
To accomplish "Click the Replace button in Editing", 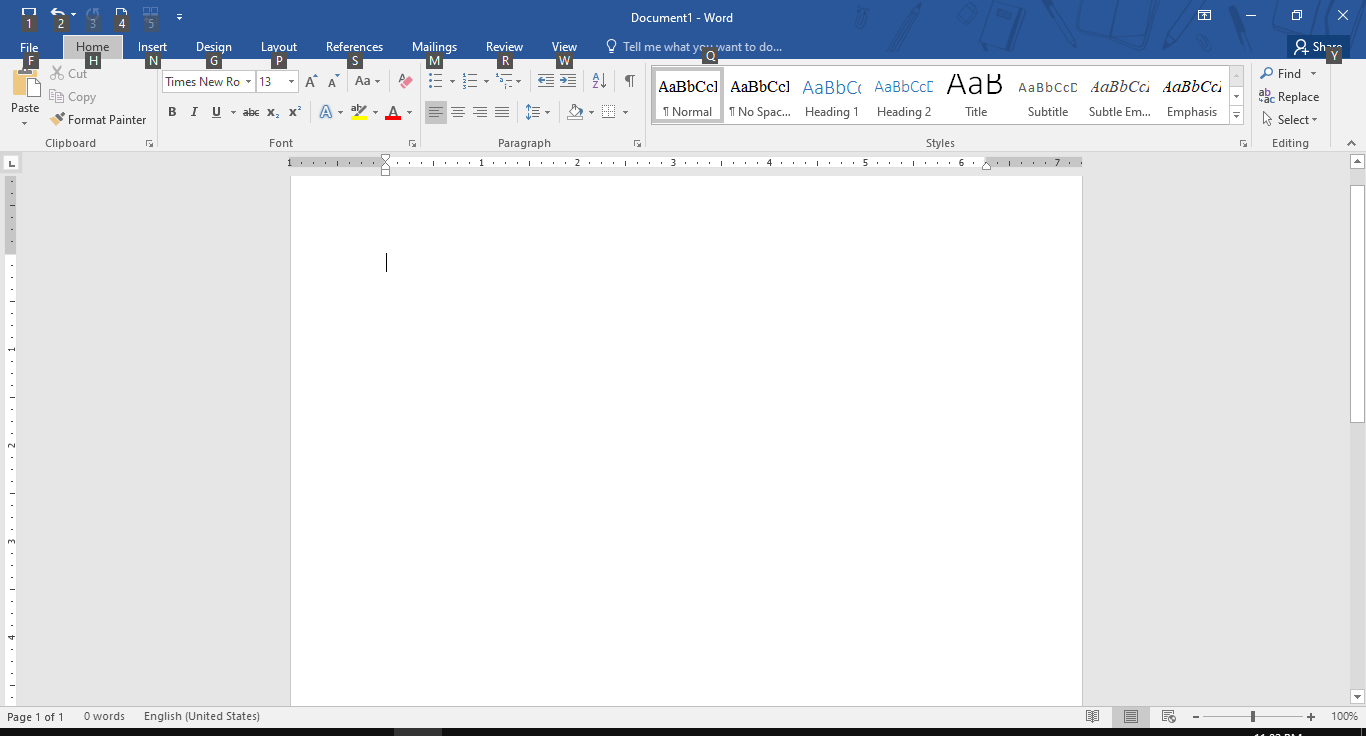I will 1288,97.
